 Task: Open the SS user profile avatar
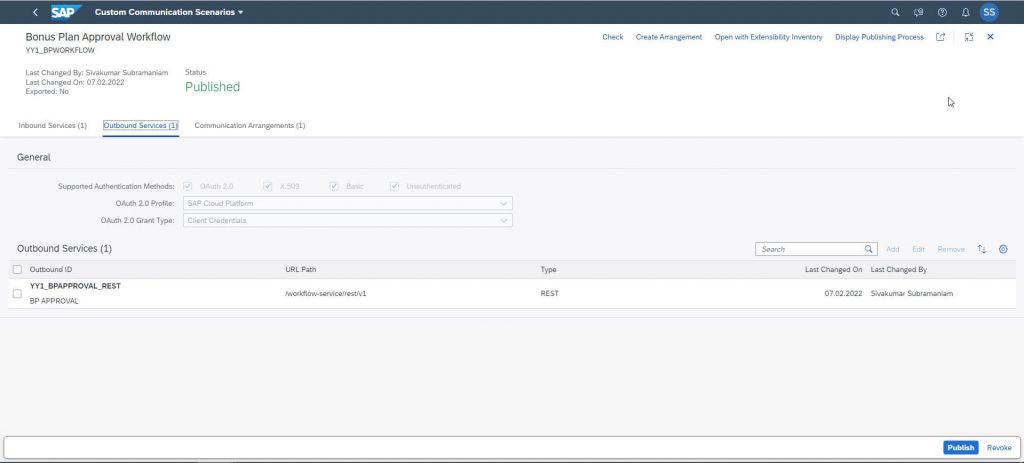tap(989, 12)
